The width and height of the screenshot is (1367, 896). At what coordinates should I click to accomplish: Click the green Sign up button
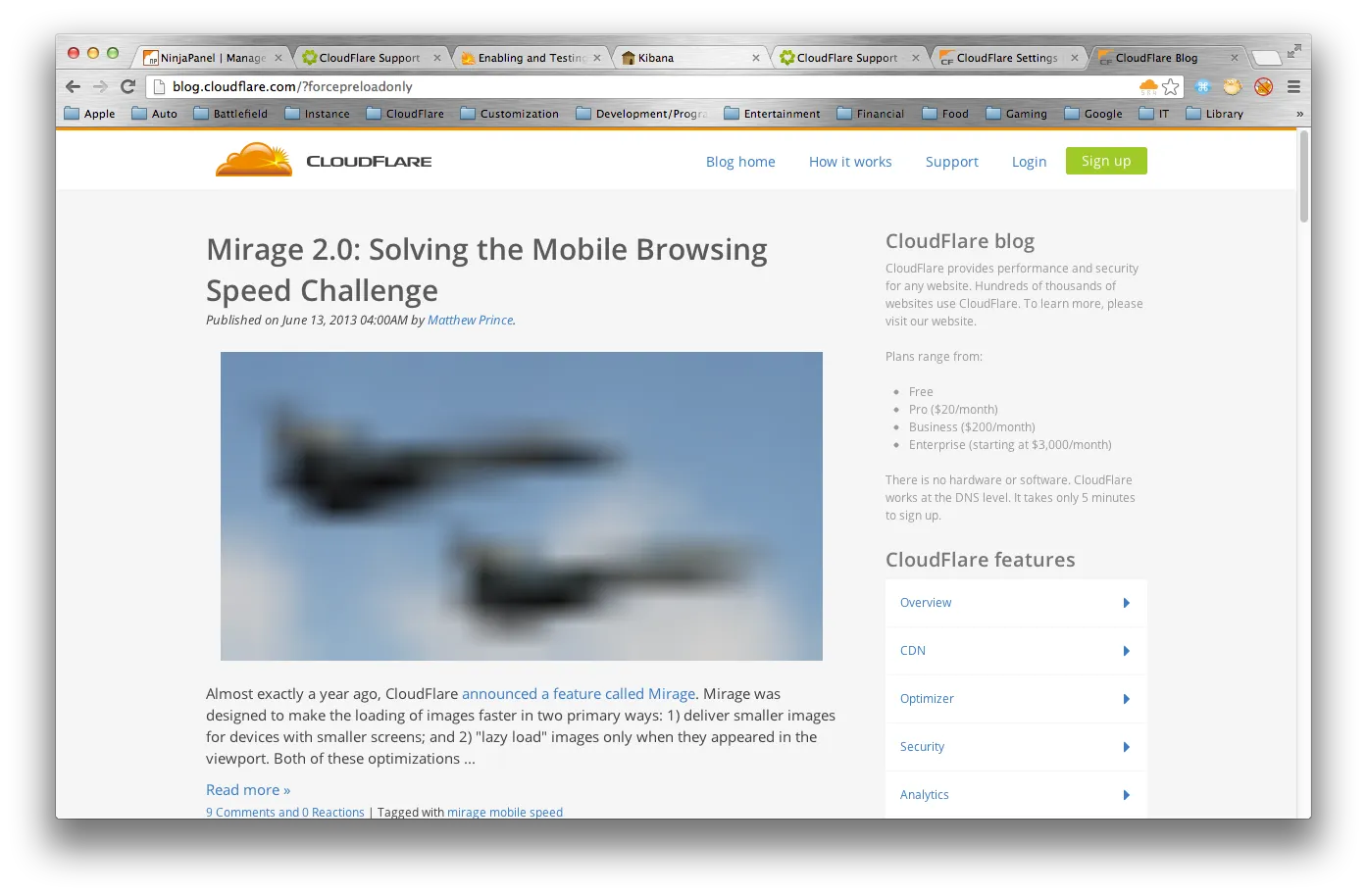1106,161
